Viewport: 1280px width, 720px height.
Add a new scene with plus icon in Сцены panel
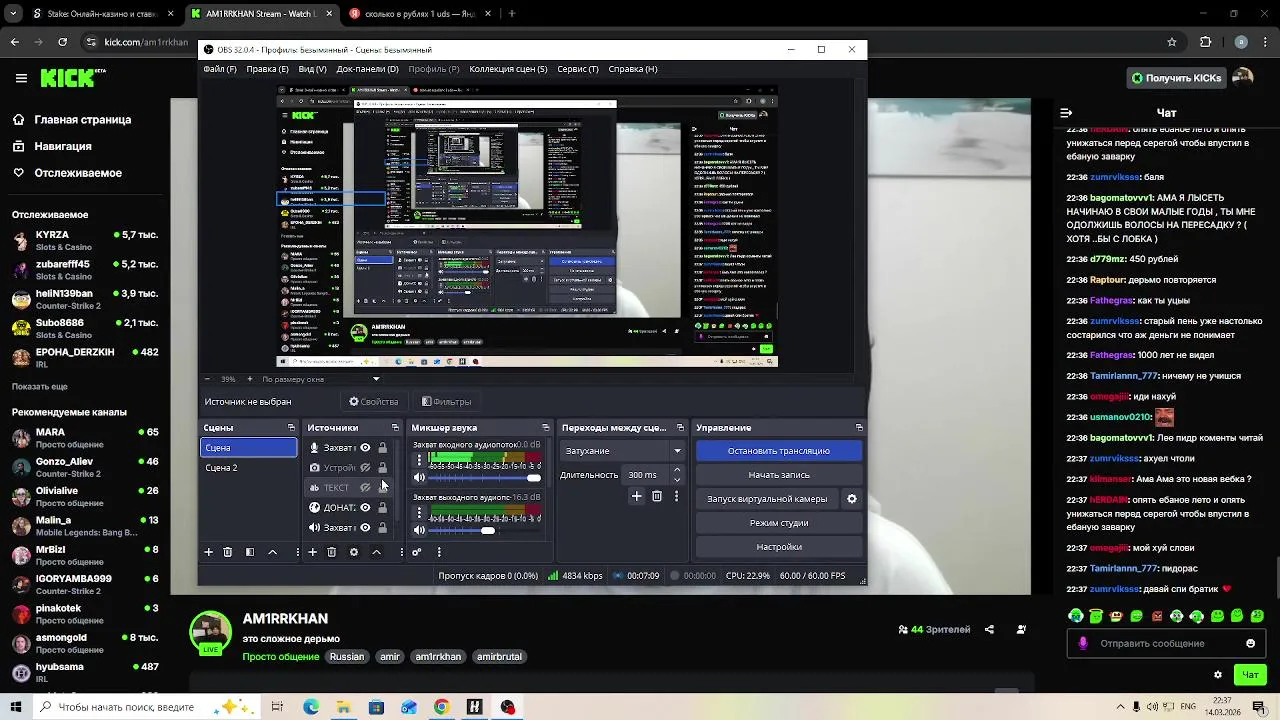208,552
